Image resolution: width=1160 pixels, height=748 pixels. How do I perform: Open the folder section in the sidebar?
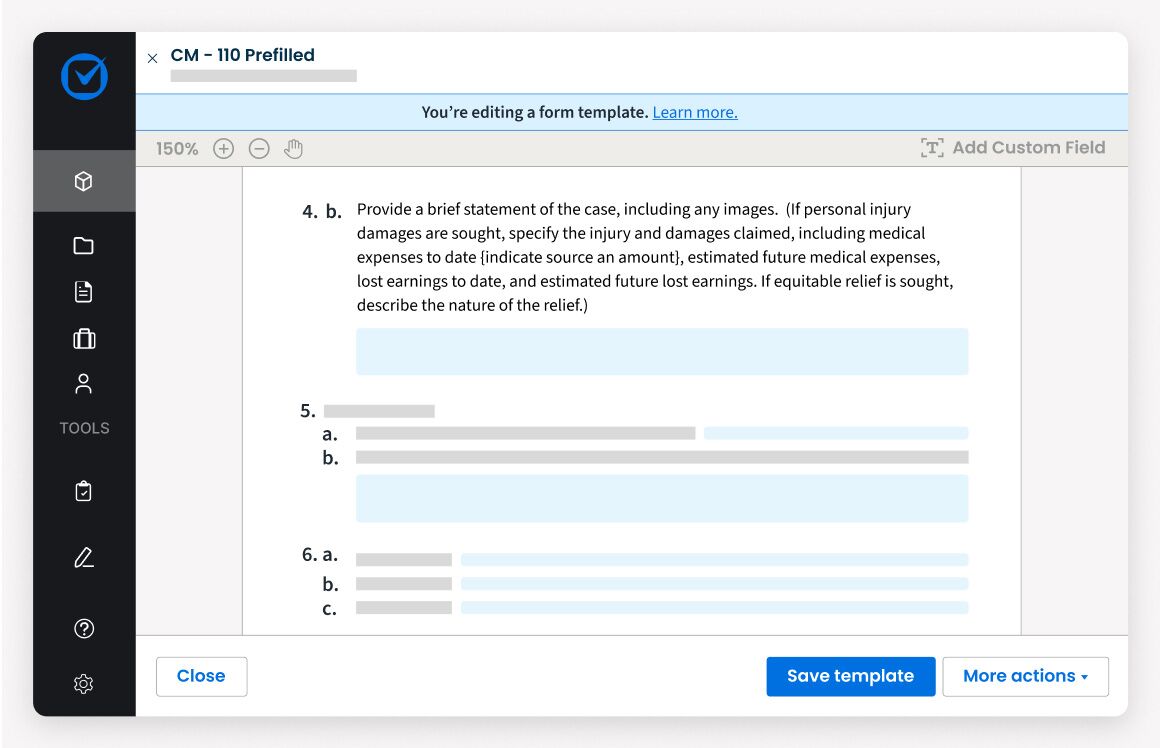tap(84, 244)
